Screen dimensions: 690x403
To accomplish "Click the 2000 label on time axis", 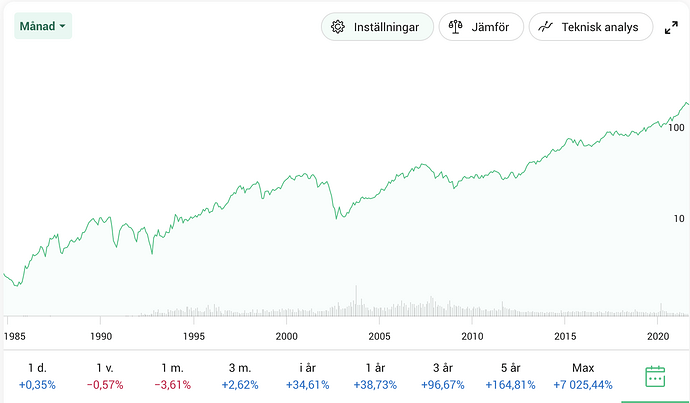I will point(287,336).
